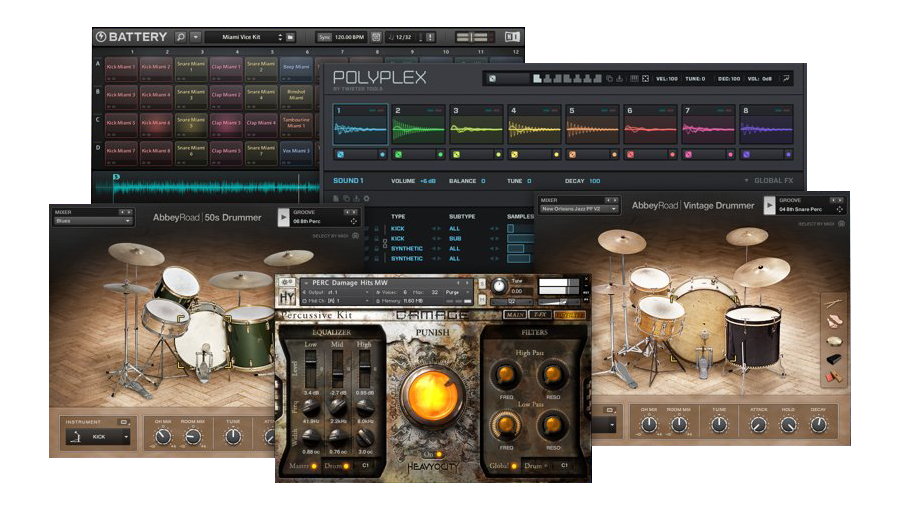Click the Battery power logo icon
The height and width of the screenshot is (510, 900).
tap(101, 37)
